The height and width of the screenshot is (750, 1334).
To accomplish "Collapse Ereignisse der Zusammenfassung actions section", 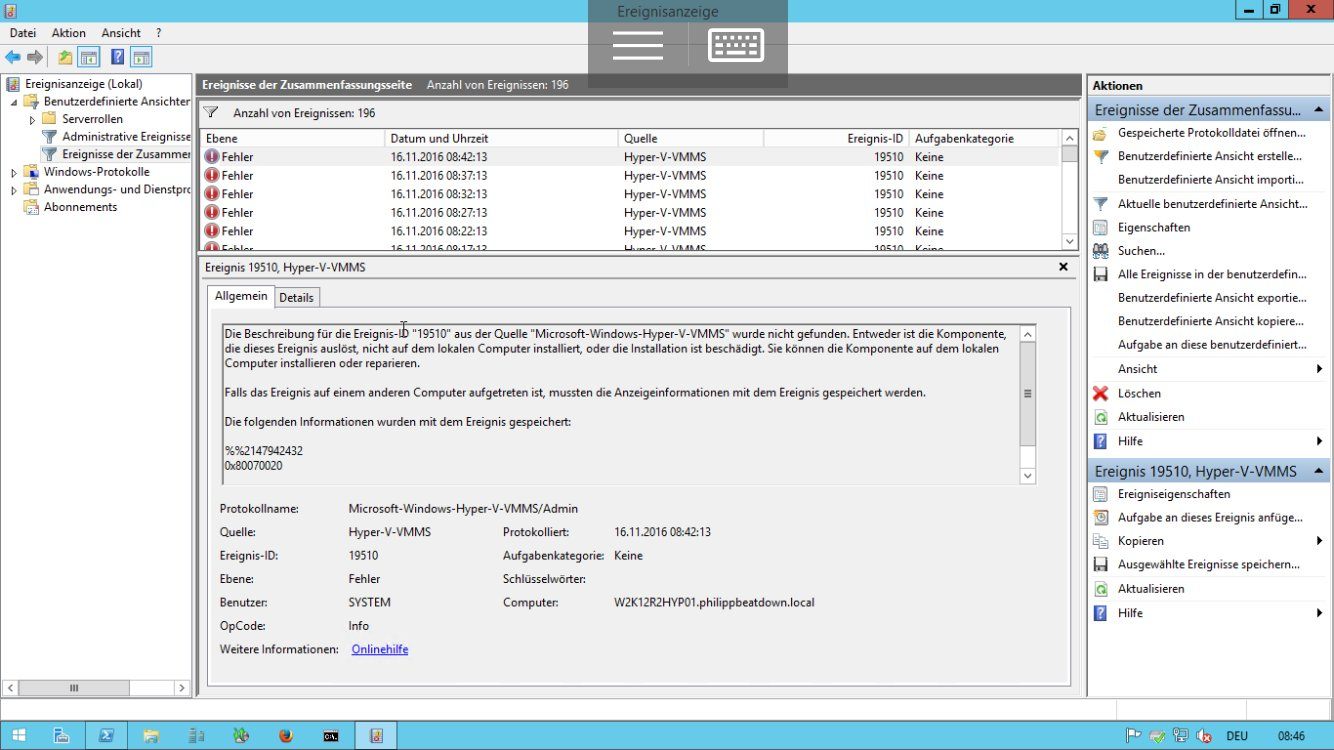I will 1320,110.
